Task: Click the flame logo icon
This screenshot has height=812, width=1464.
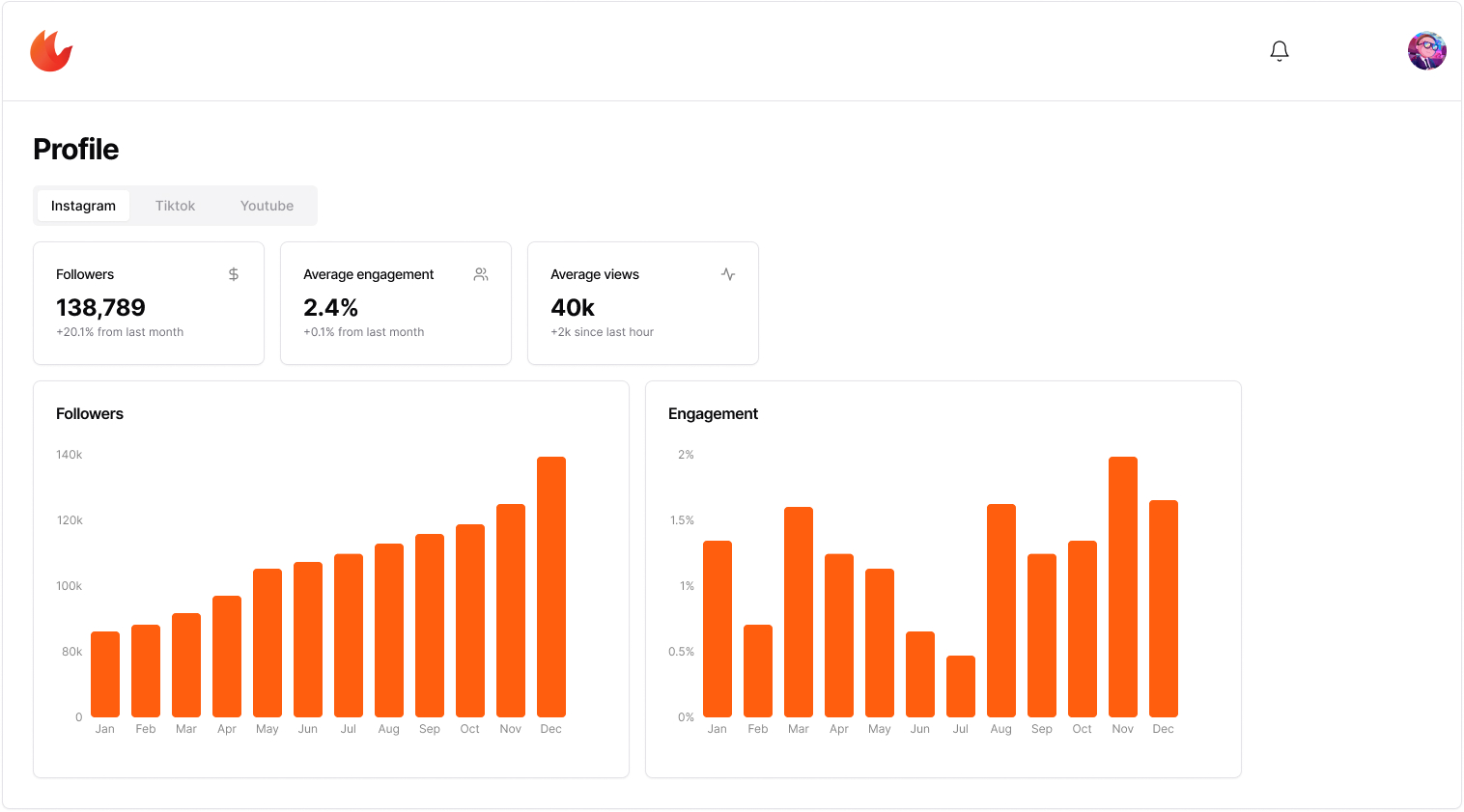Action: pyautogui.click(x=51, y=51)
